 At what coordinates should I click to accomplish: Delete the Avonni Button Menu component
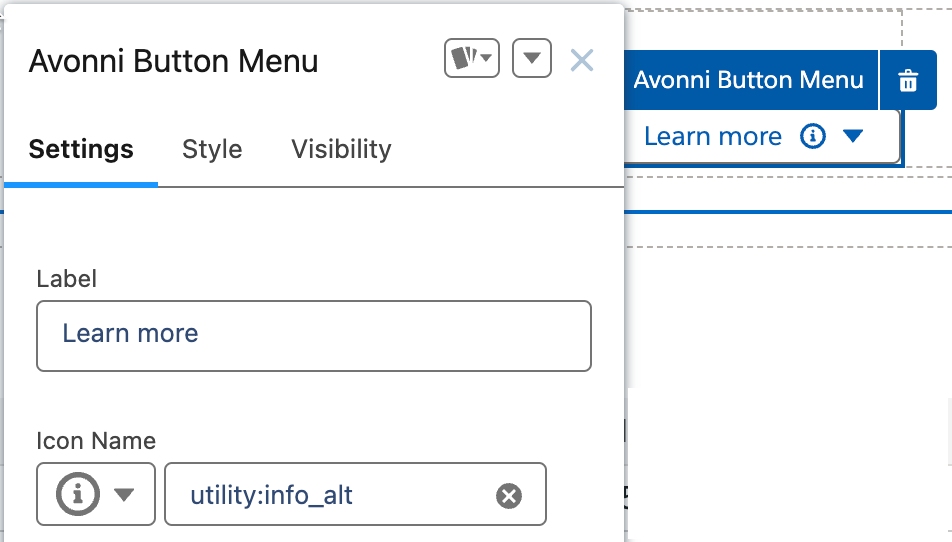(908, 81)
